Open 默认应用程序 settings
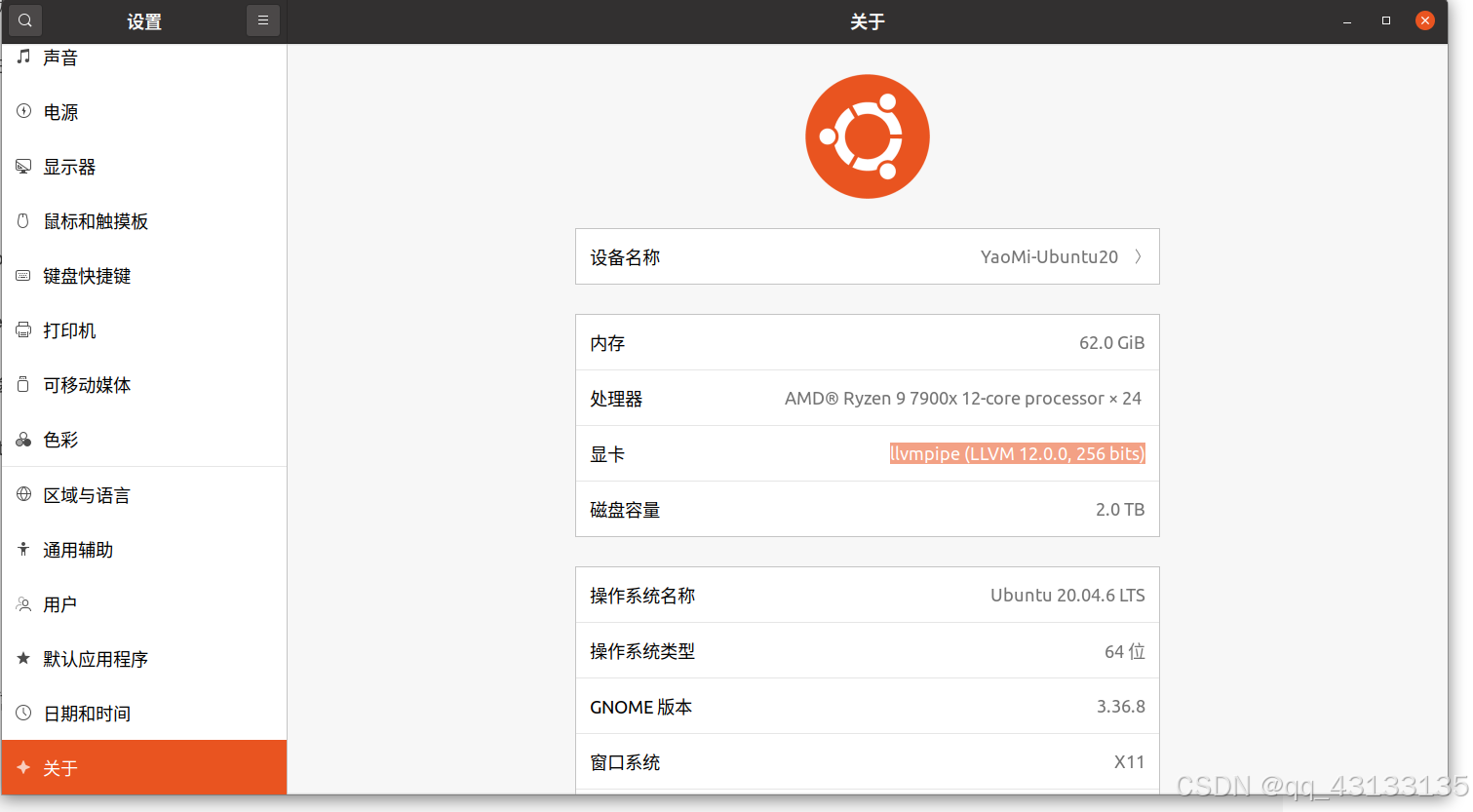The image size is (1473, 812). tap(144, 659)
